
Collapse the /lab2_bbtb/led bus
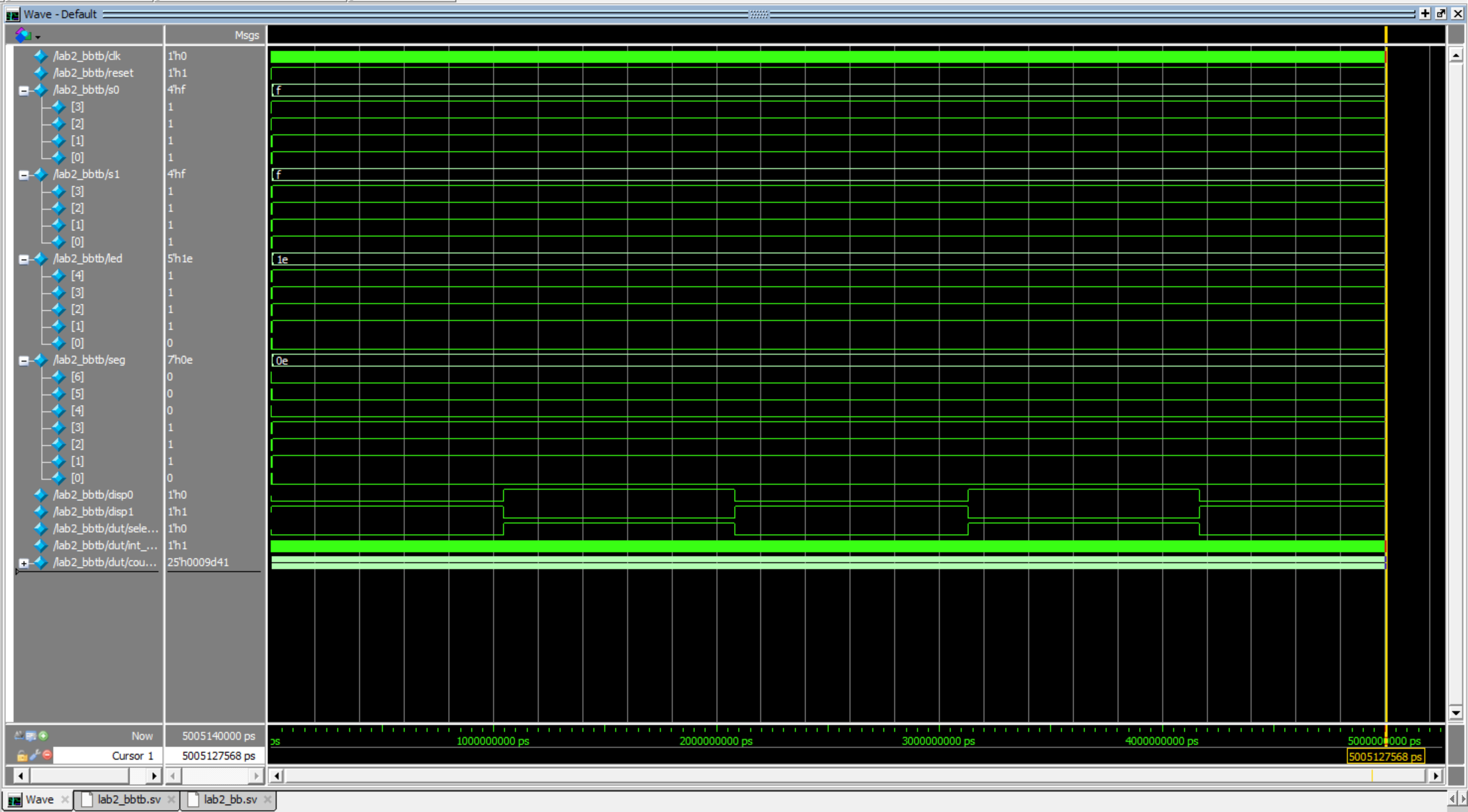[24, 259]
